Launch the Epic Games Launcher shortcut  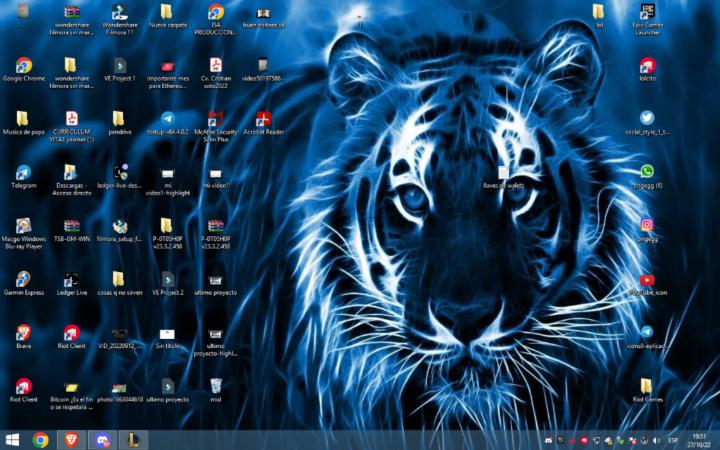coord(647,13)
